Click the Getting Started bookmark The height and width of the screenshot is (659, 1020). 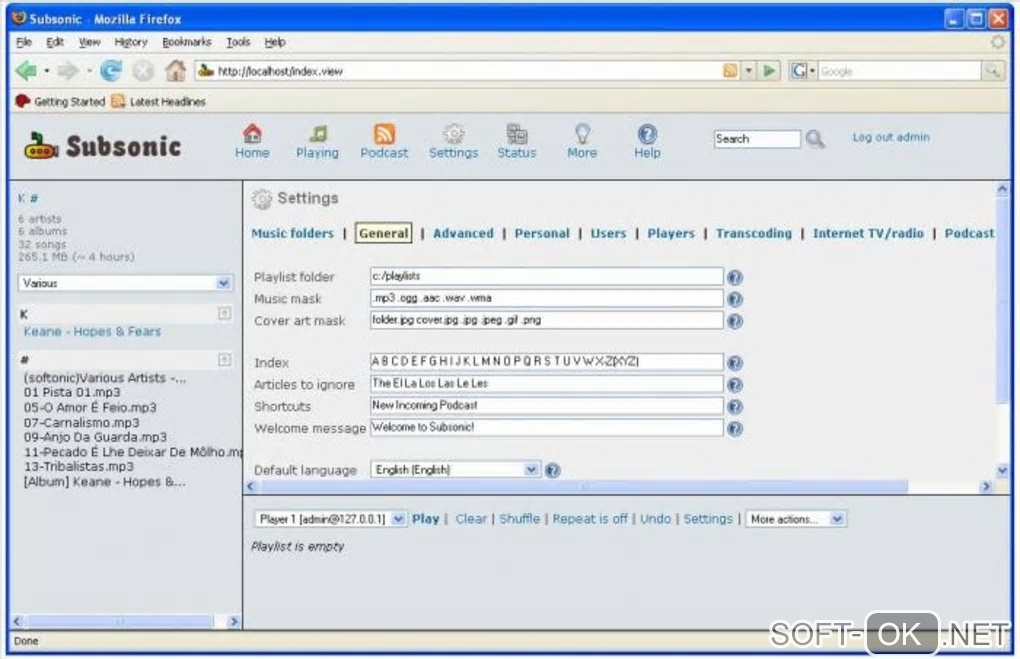60,101
